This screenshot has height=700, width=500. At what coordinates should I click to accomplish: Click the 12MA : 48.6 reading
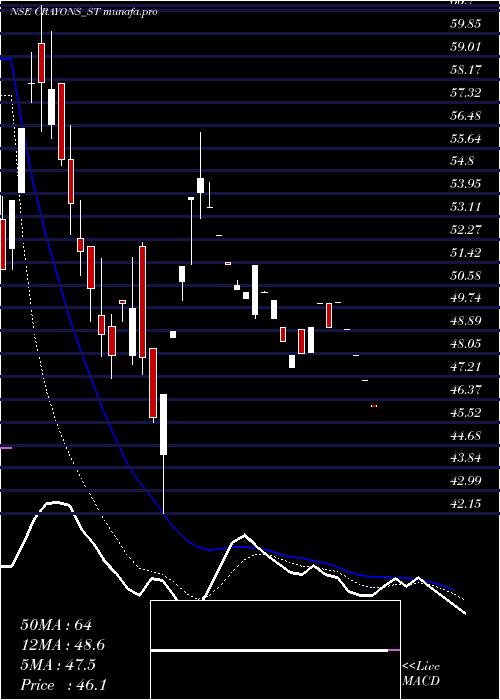[65, 645]
